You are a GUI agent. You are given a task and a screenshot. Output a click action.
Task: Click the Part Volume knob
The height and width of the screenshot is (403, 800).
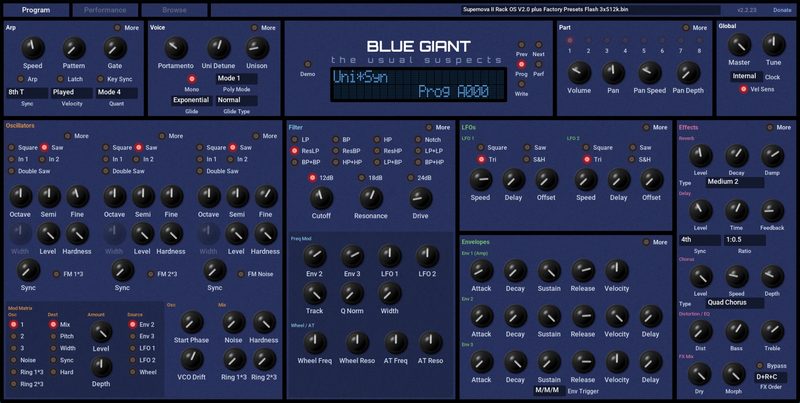(579, 73)
